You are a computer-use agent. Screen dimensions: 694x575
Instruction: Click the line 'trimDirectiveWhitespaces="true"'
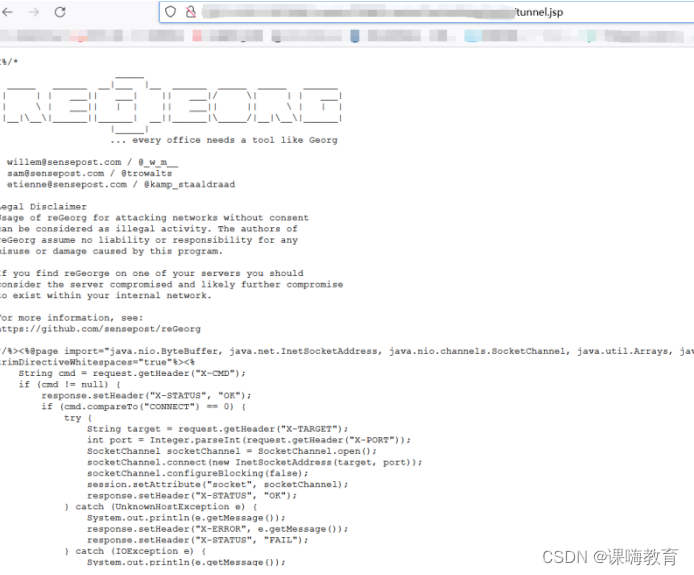[97, 362]
